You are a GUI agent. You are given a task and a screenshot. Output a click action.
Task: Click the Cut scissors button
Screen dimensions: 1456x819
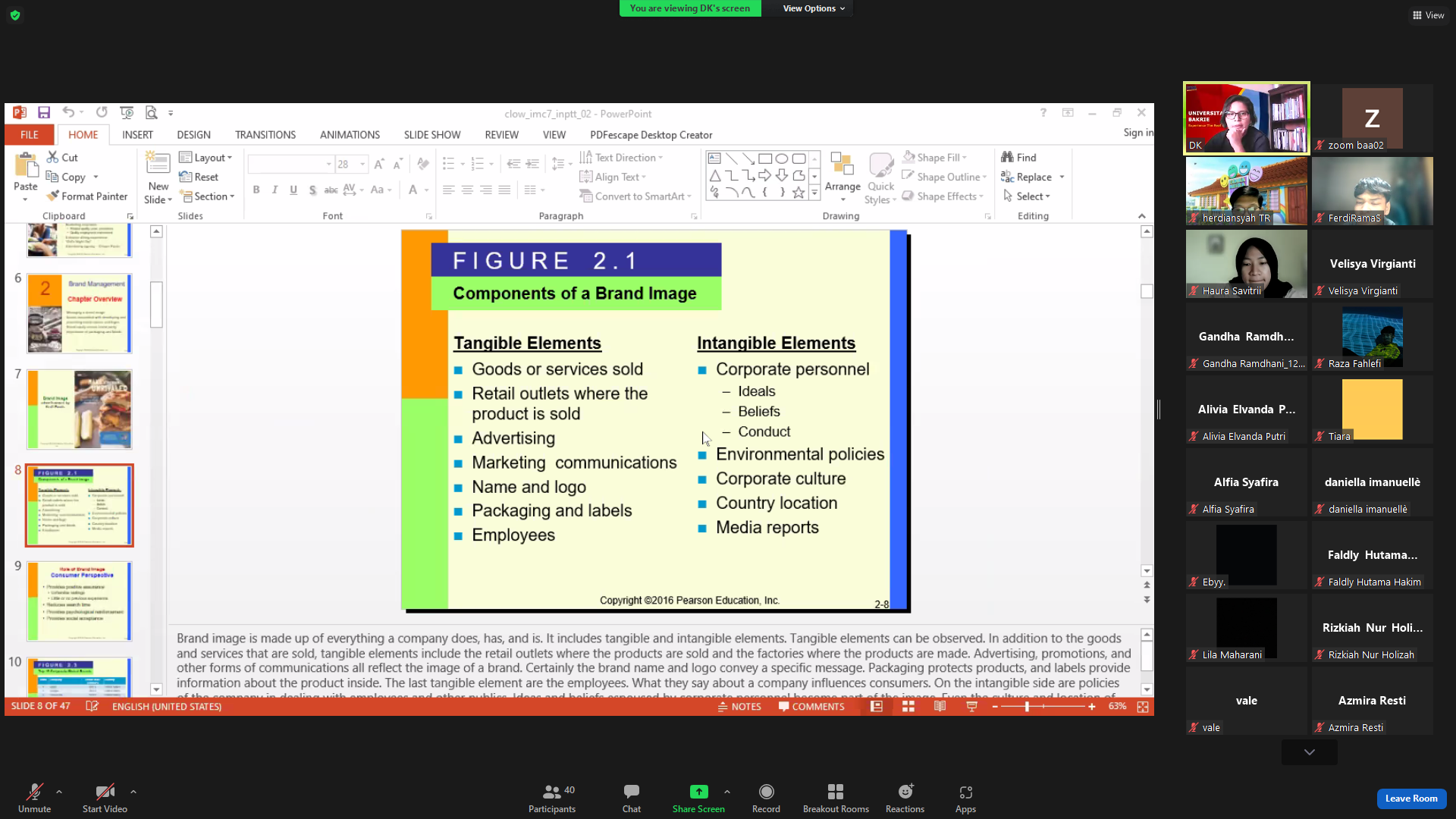coord(62,157)
